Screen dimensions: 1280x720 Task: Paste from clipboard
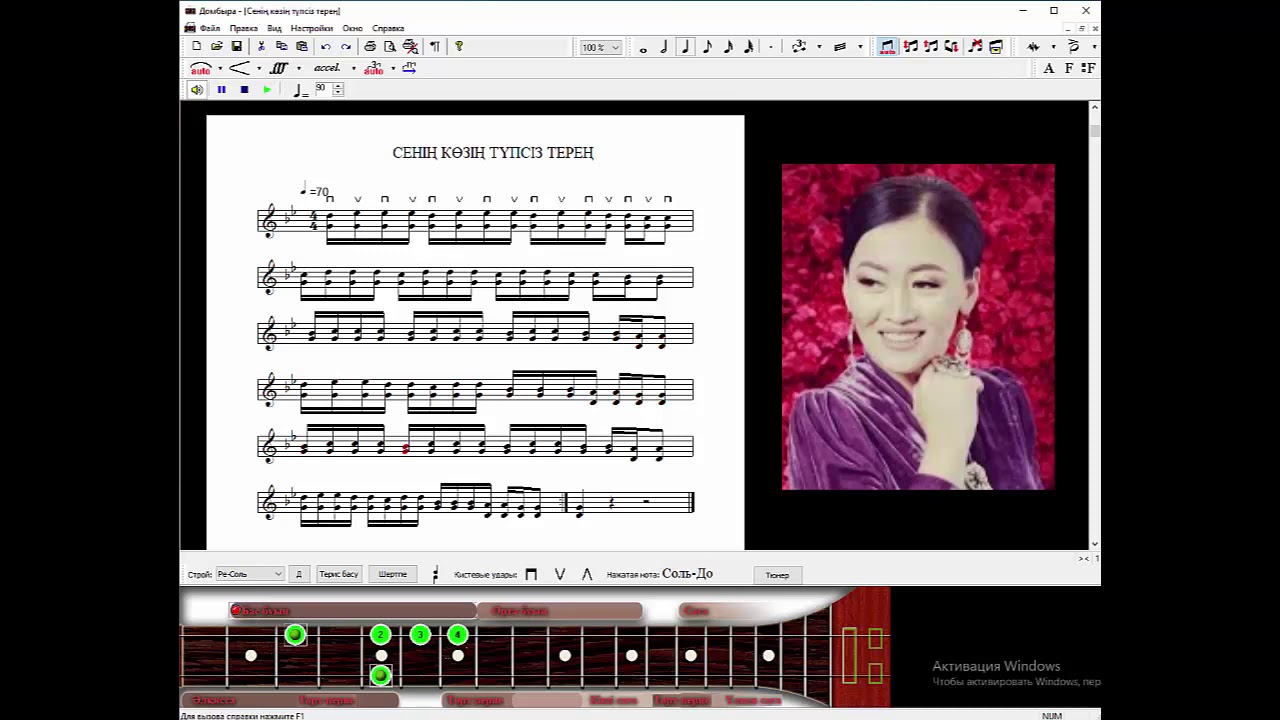click(301, 46)
